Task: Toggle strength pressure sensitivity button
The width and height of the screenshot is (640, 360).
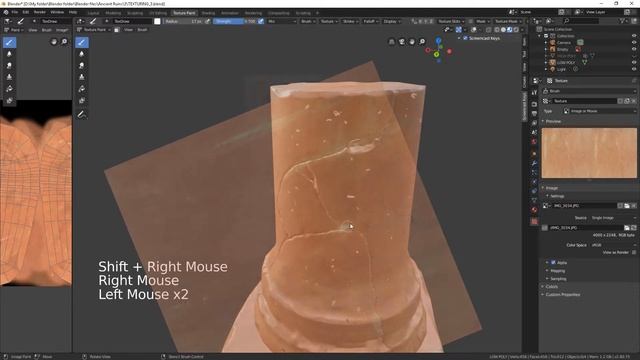Action: [x=261, y=21]
